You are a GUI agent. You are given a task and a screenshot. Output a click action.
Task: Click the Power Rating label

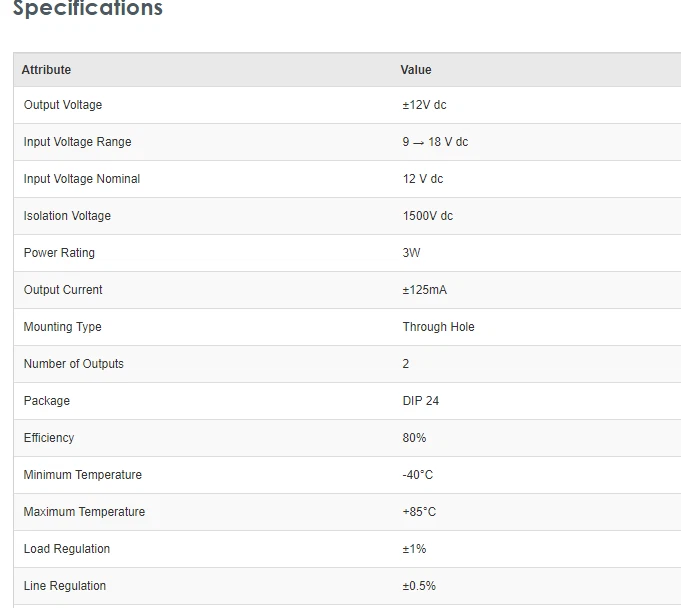tap(59, 253)
